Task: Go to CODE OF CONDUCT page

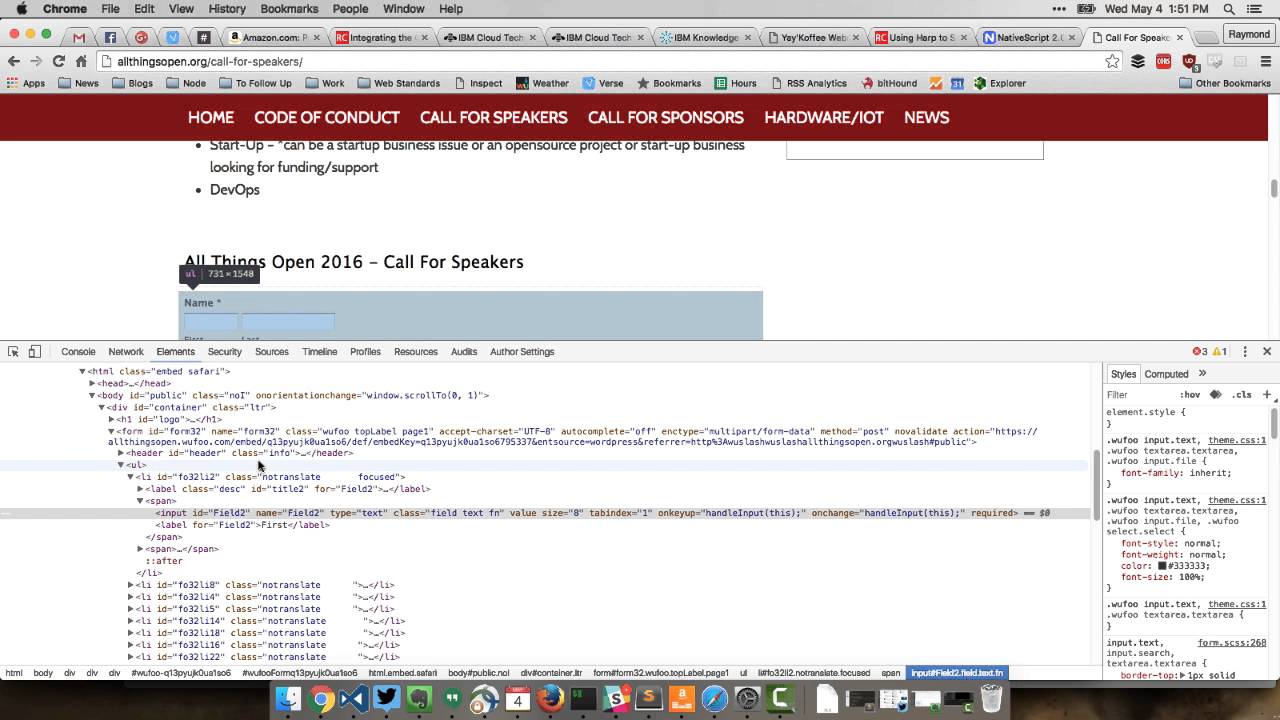Action: (327, 117)
